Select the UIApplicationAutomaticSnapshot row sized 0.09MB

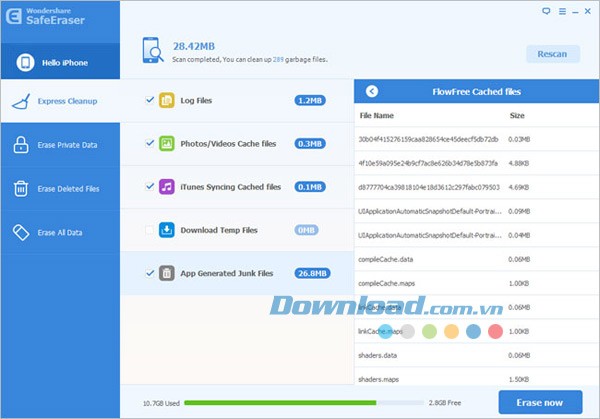(476, 211)
